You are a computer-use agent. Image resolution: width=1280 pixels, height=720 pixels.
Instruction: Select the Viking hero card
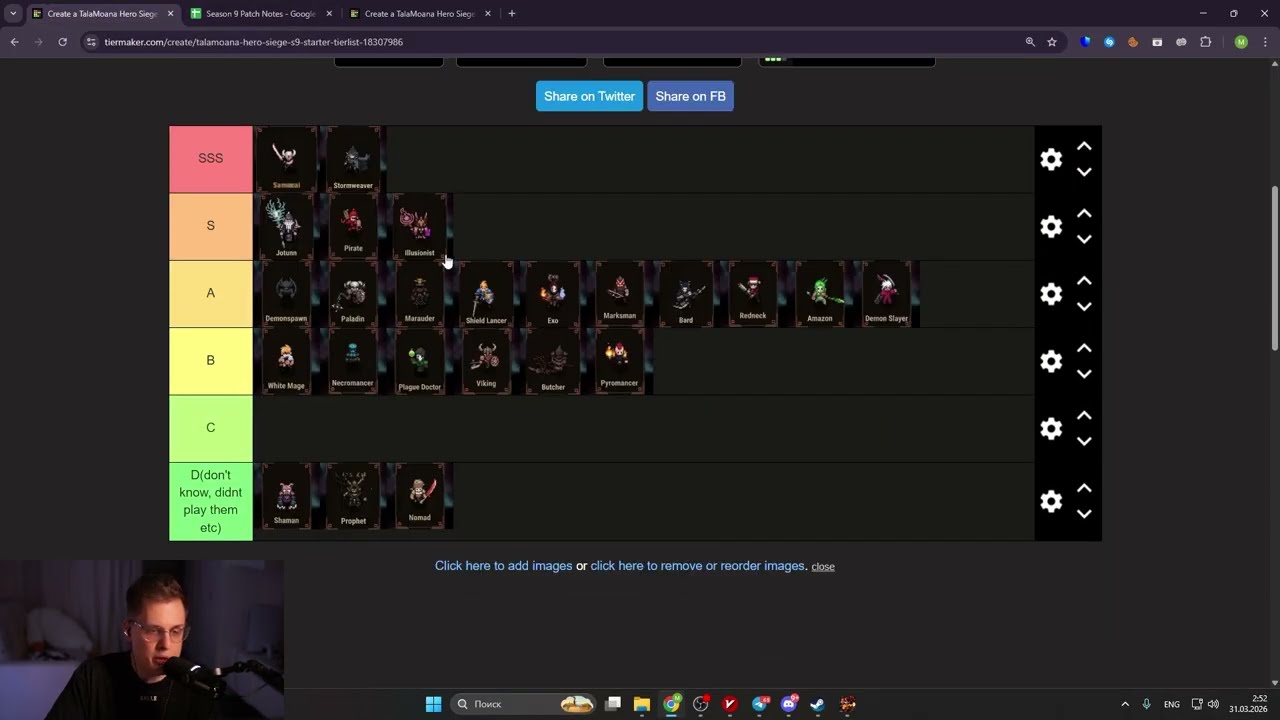tap(486, 361)
